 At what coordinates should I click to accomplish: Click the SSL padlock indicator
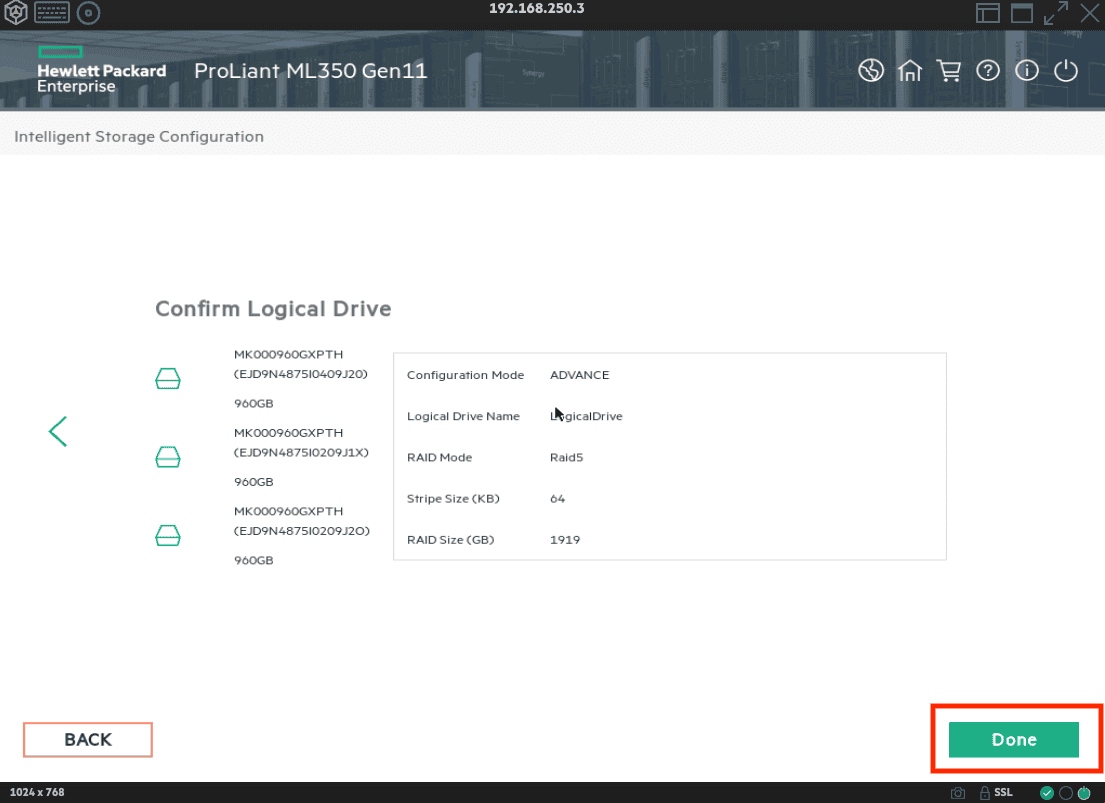pos(996,793)
